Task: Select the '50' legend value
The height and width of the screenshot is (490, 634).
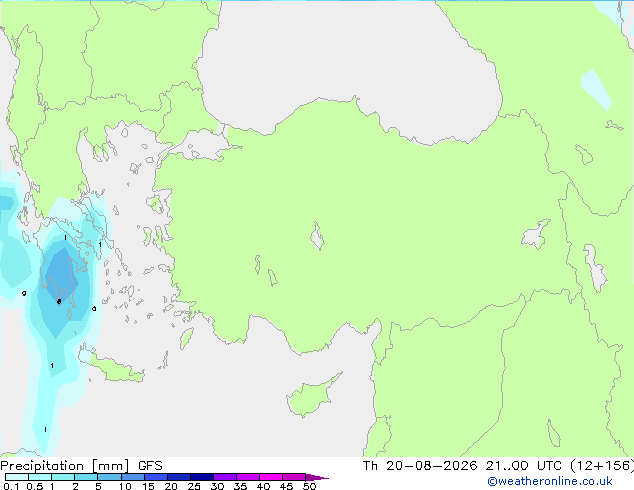Action: pyautogui.click(x=309, y=486)
